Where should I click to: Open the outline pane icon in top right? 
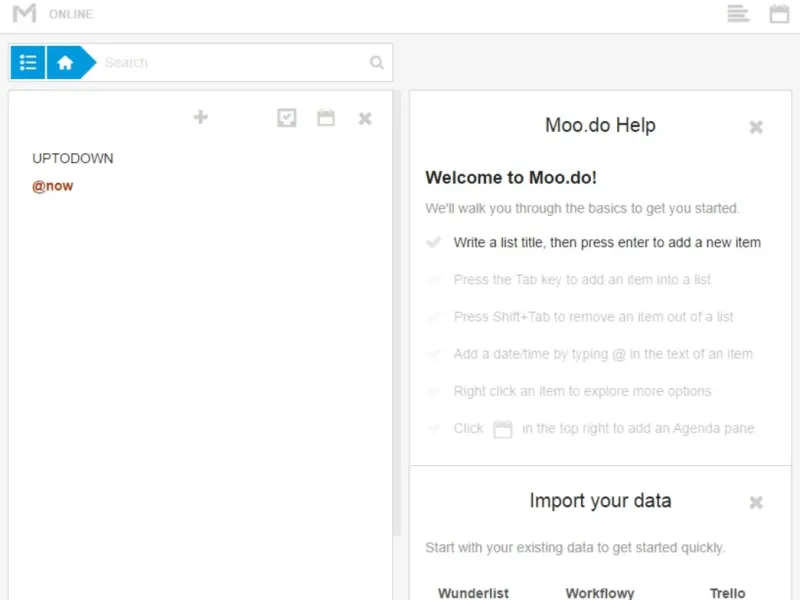[738, 14]
